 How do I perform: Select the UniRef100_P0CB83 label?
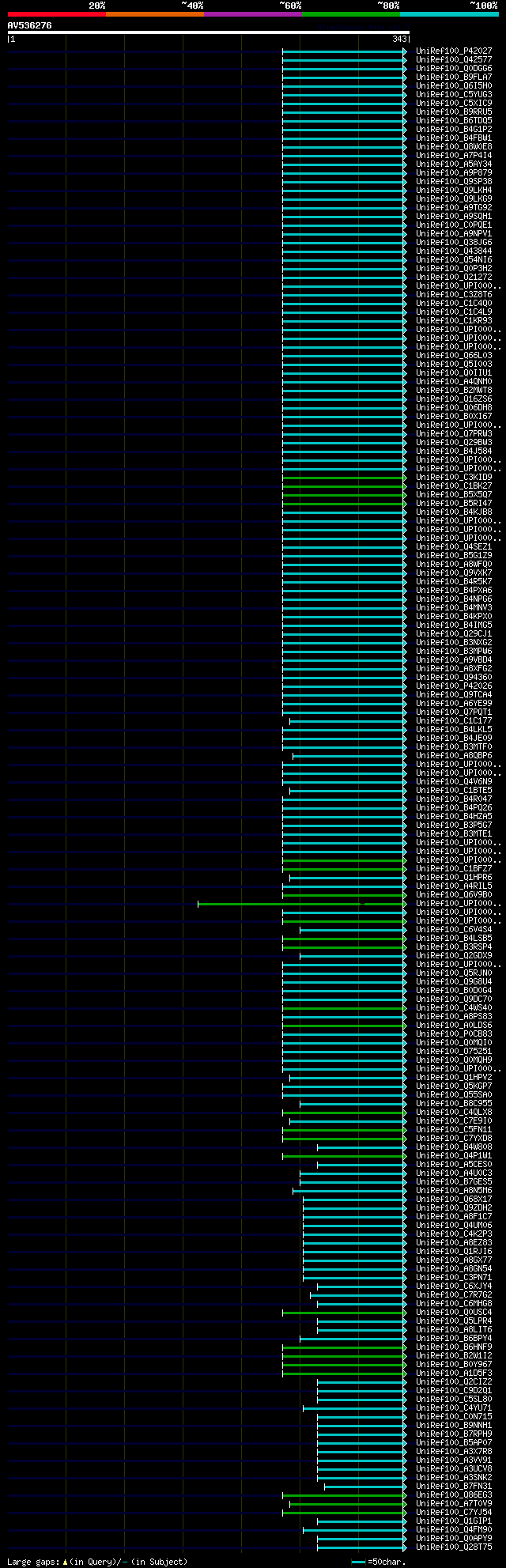pos(454,1033)
